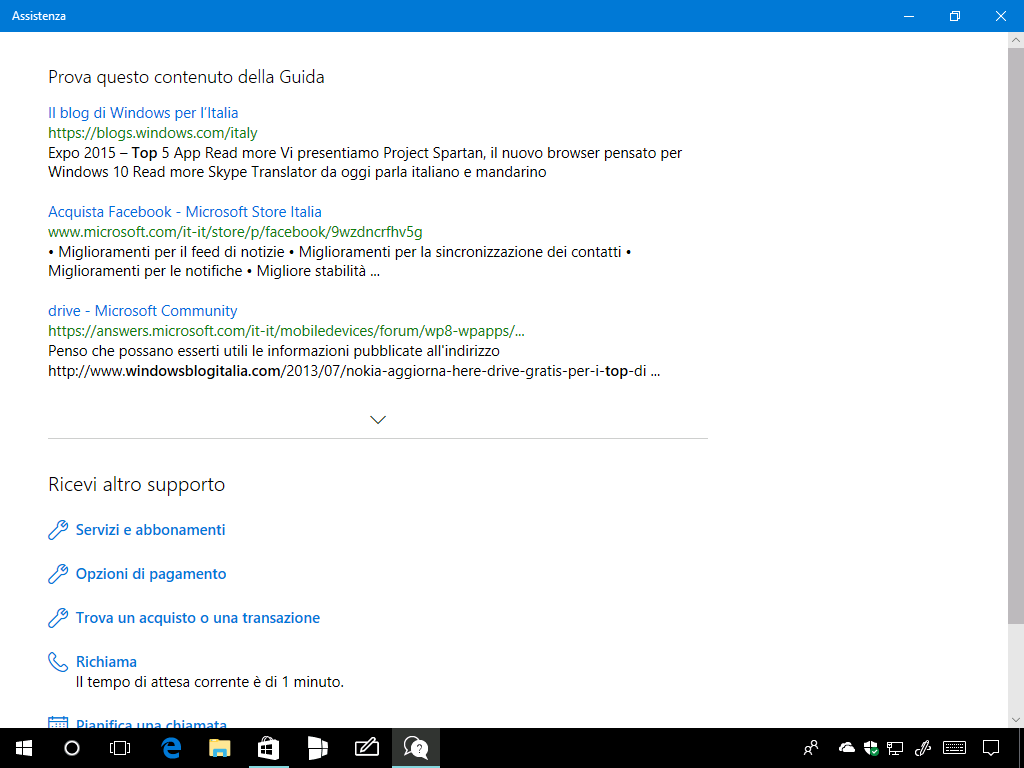The height and width of the screenshot is (768, 1024).
Task: Open the answers.microsoft.com forum URL
Action: click(286, 331)
